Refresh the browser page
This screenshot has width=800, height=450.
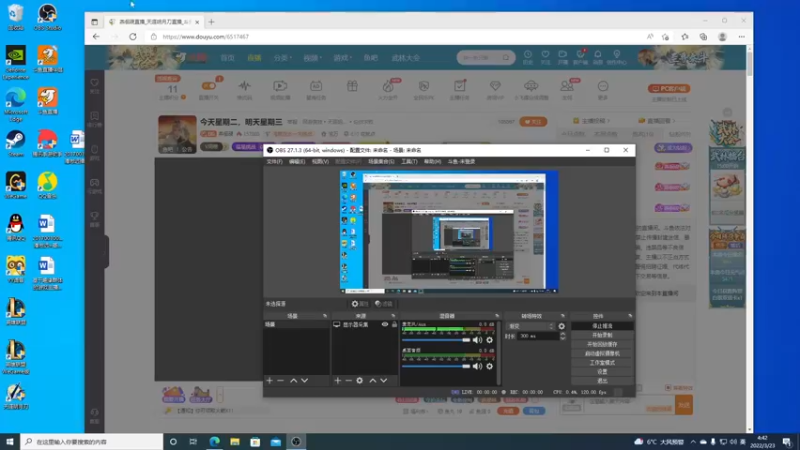133,37
